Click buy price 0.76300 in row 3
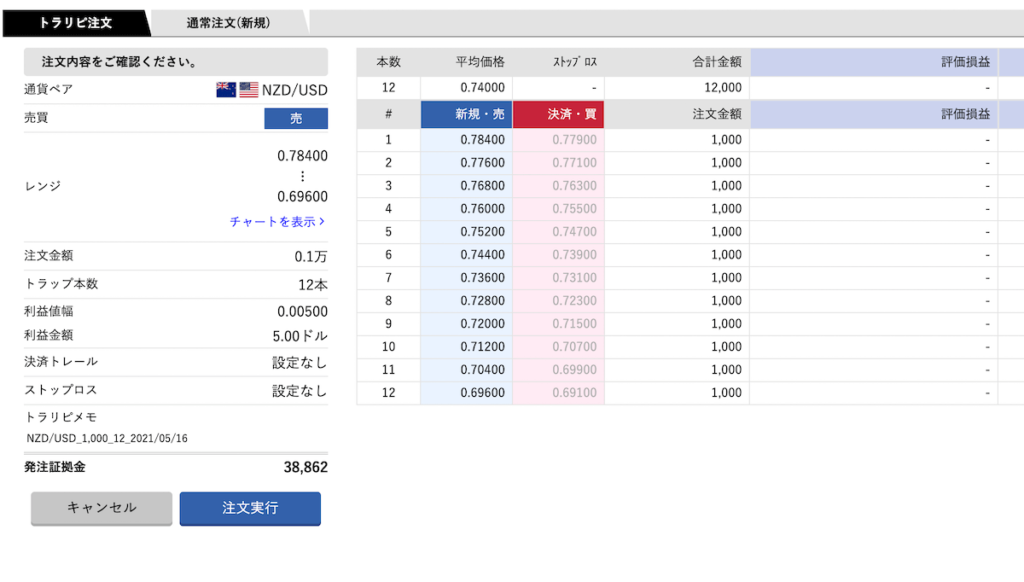1024x582 pixels. [x=574, y=186]
